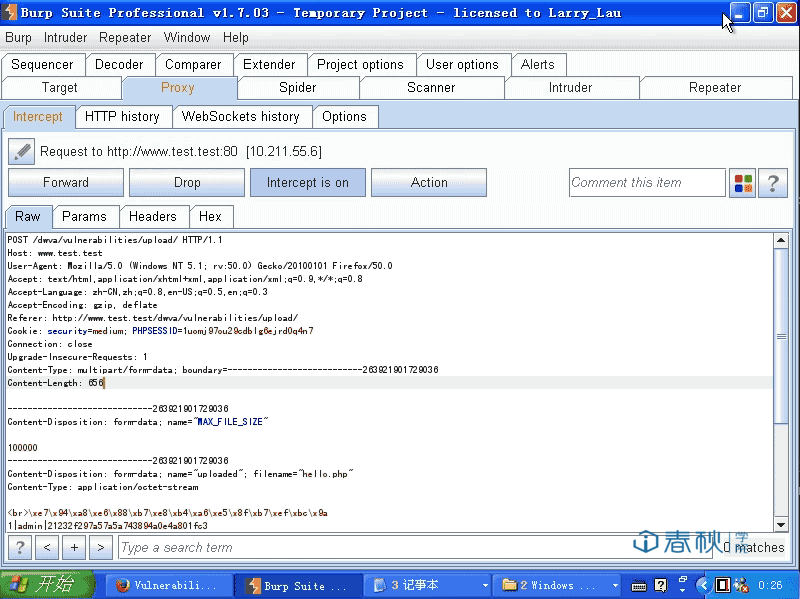The width and height of the screenshot is (800, 599).
Task: Open Firefox Vulnerability window from taskbar
Action: (x=165, y=585)
